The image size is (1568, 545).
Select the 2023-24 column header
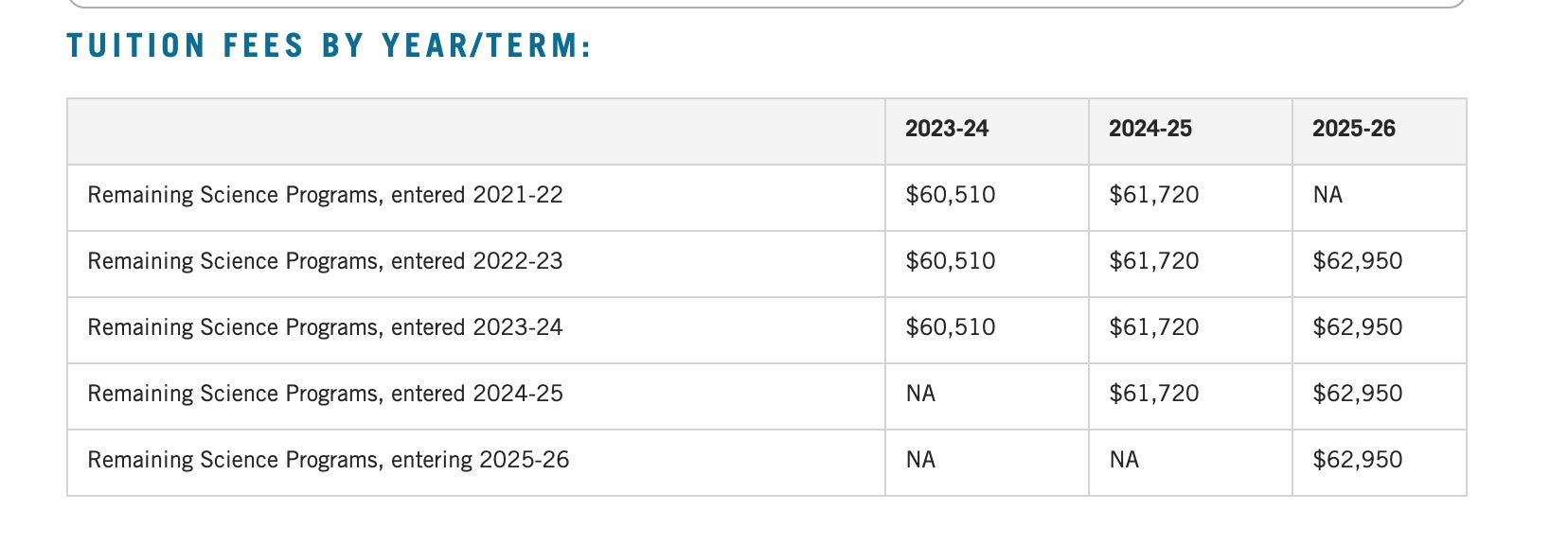(946, 129)
